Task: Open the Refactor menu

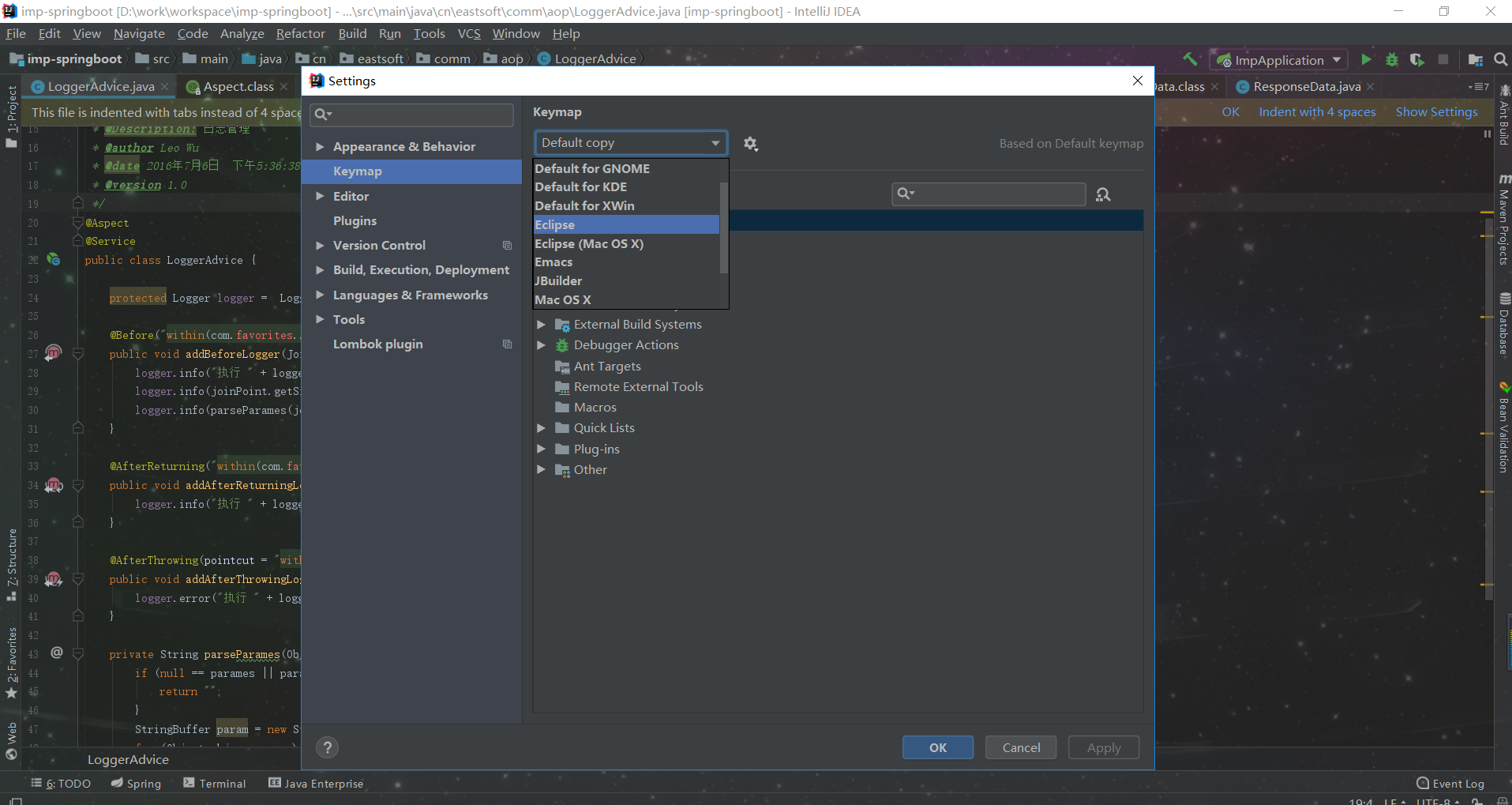Action: click(x=300, y=34)
